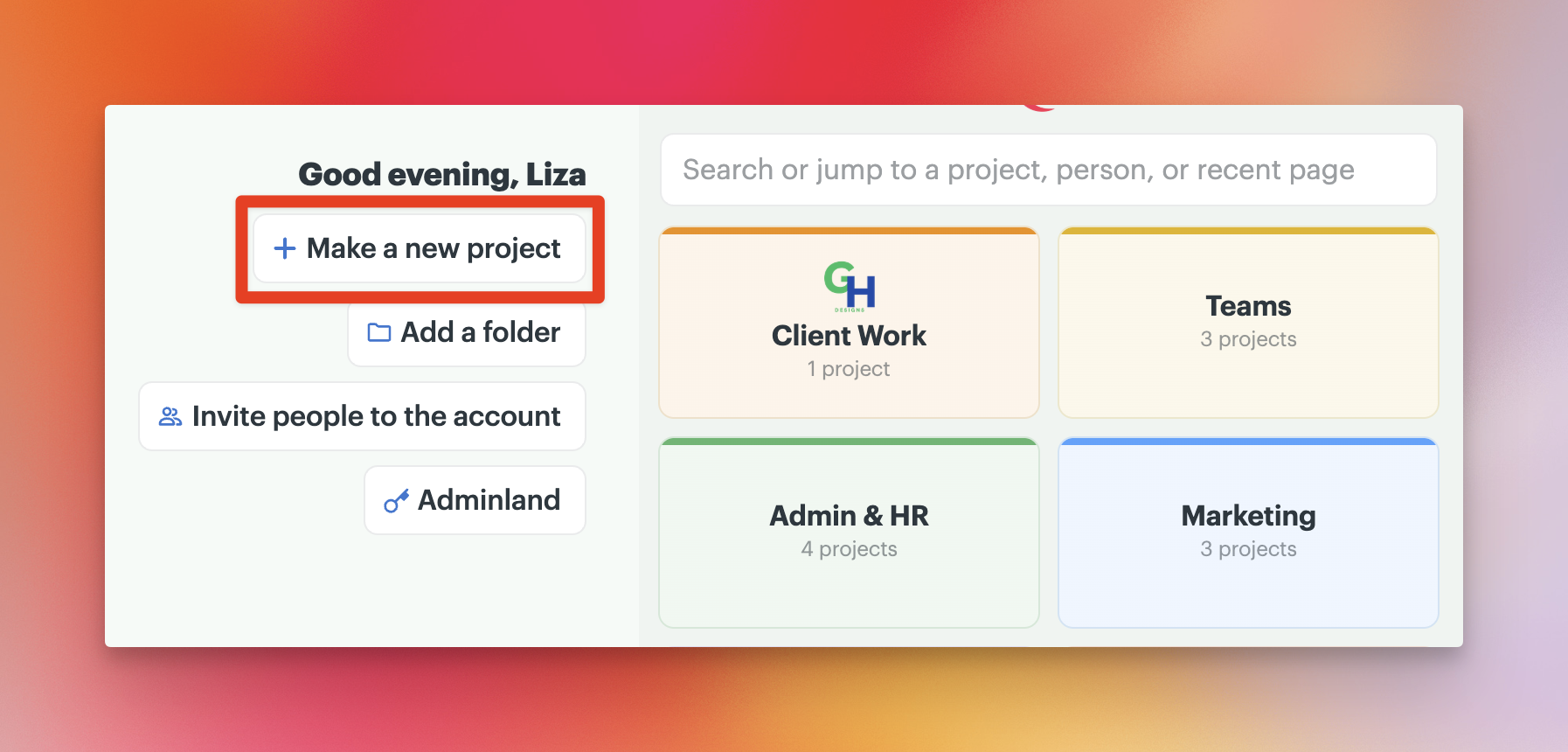This screenshot has height=752, width=1568.
Task: Open Adminland via its label
Action: [489, 500]
